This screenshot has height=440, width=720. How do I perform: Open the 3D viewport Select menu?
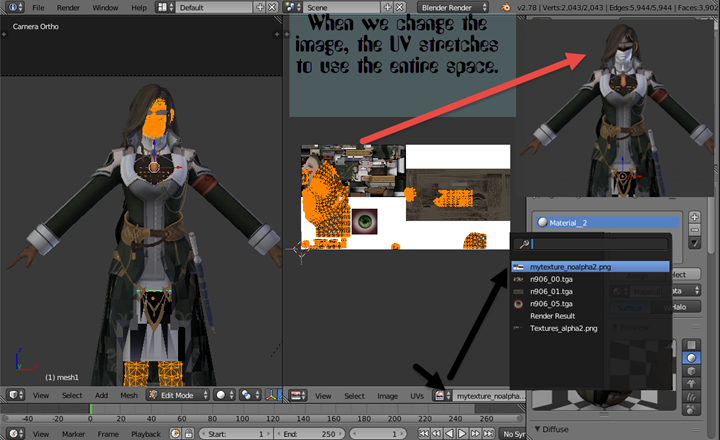pos(72,395)
